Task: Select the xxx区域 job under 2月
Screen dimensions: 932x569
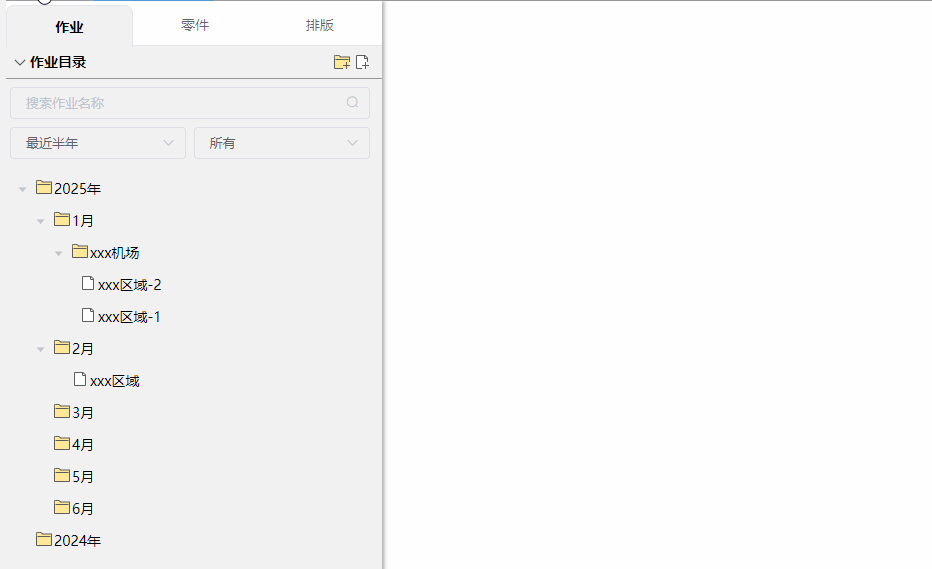Action: click(x=114, y=381)
